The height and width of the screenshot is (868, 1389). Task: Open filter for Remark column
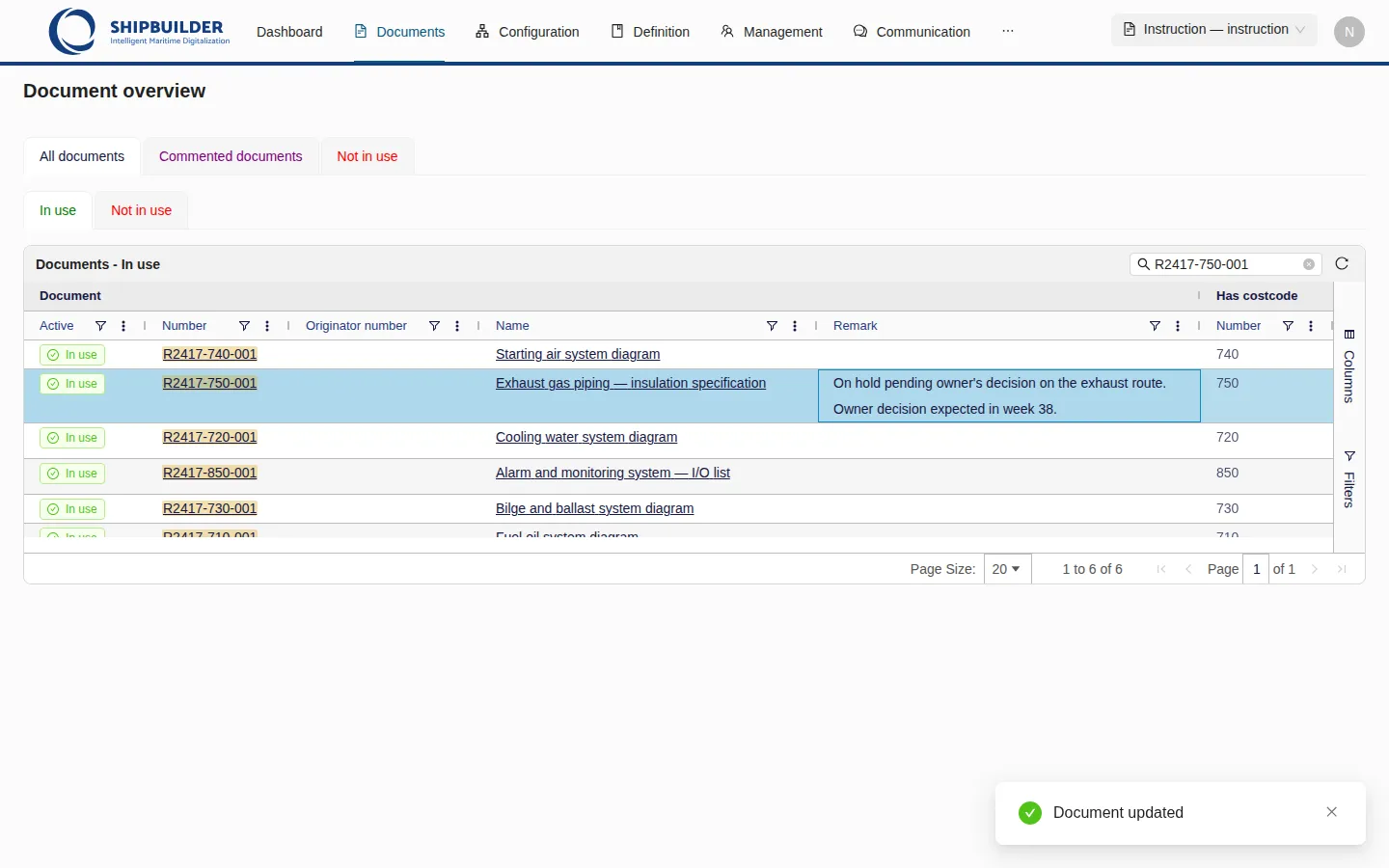coord(1155,326)
